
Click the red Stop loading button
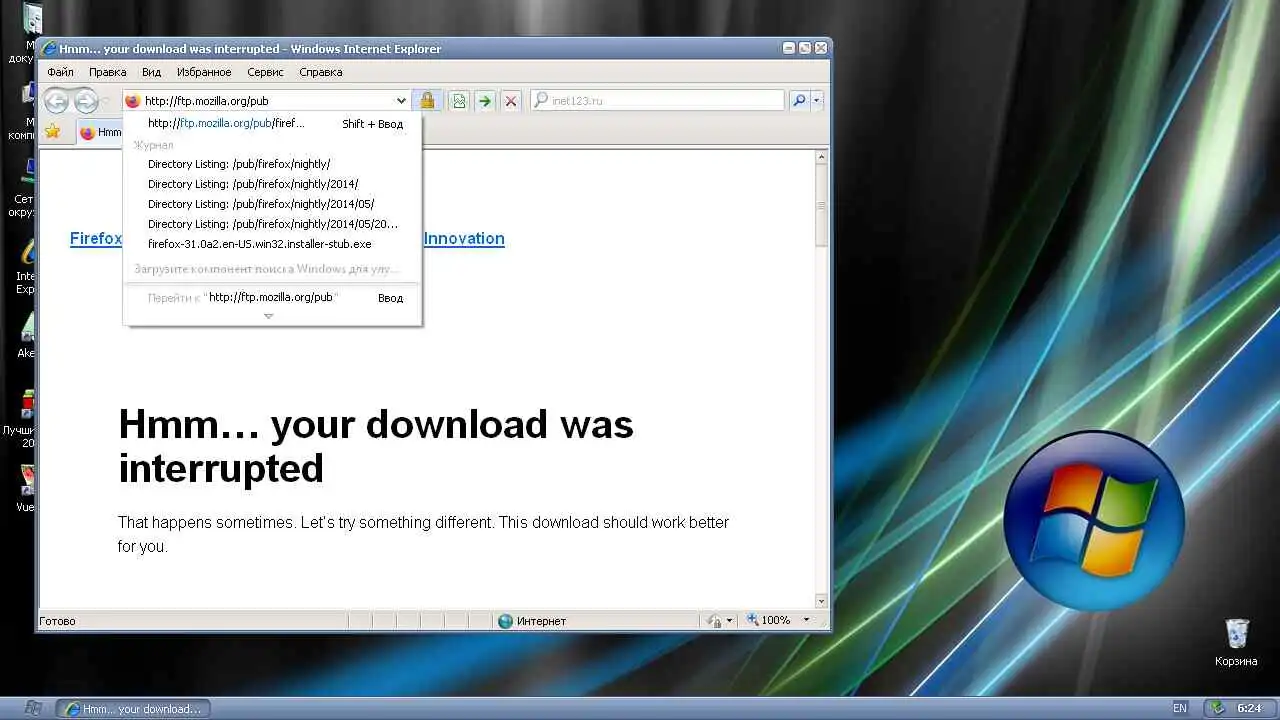tap(511, 100)
